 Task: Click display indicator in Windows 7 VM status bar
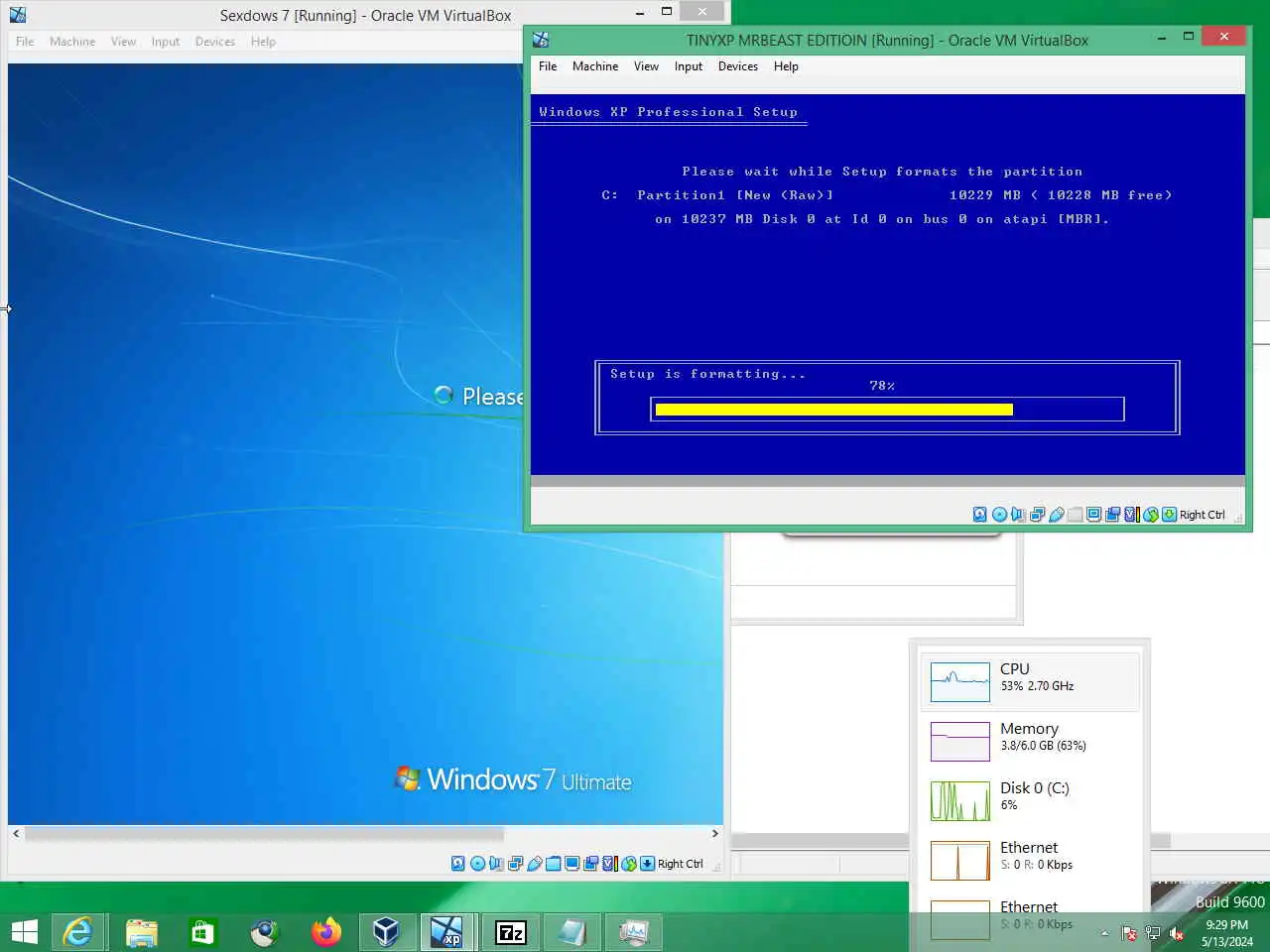coord(571,864)
